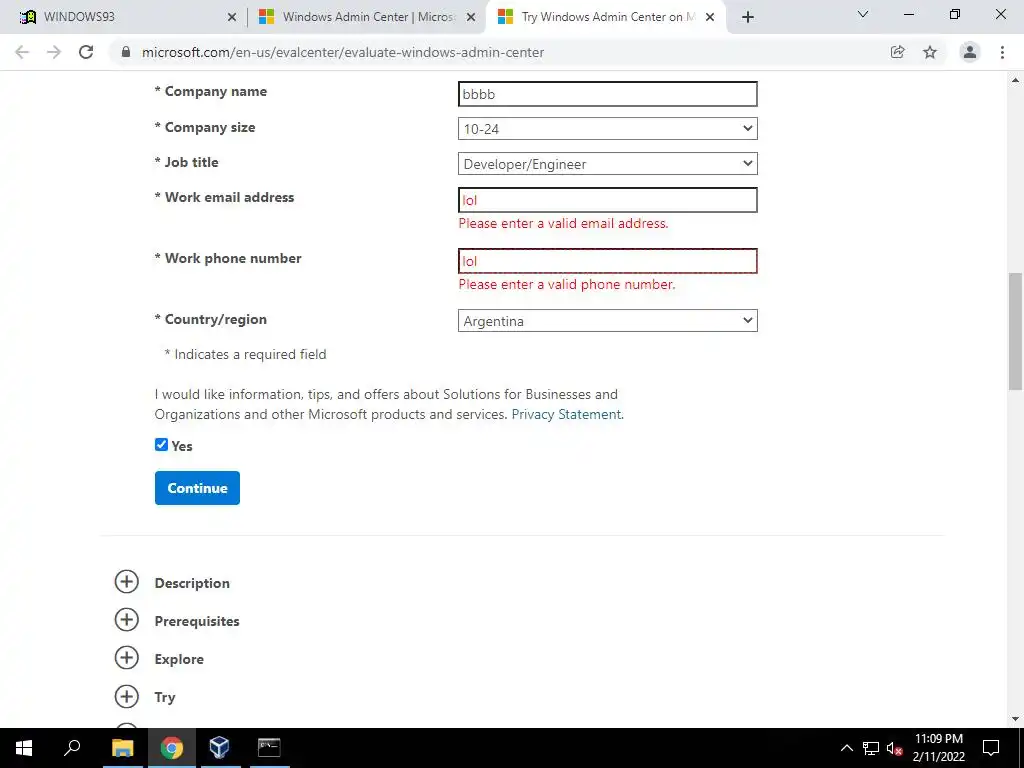The height and width of the screenshot is (768, 1024).
Task: Close the Windows Admin Center | Microsoft tab
Action: pyautogui.click(x=471, y=17)
